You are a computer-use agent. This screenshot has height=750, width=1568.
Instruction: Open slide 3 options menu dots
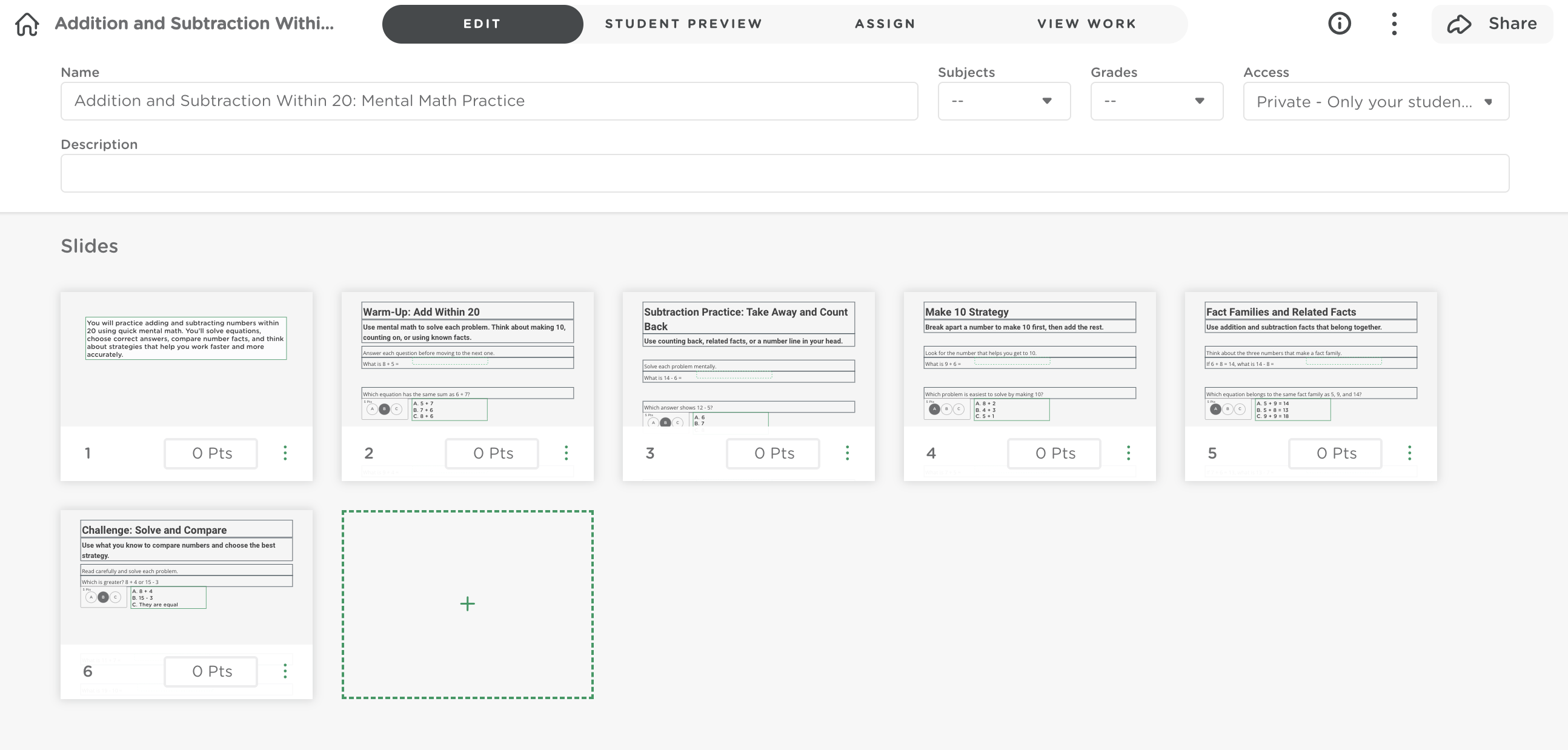point(847,453)
